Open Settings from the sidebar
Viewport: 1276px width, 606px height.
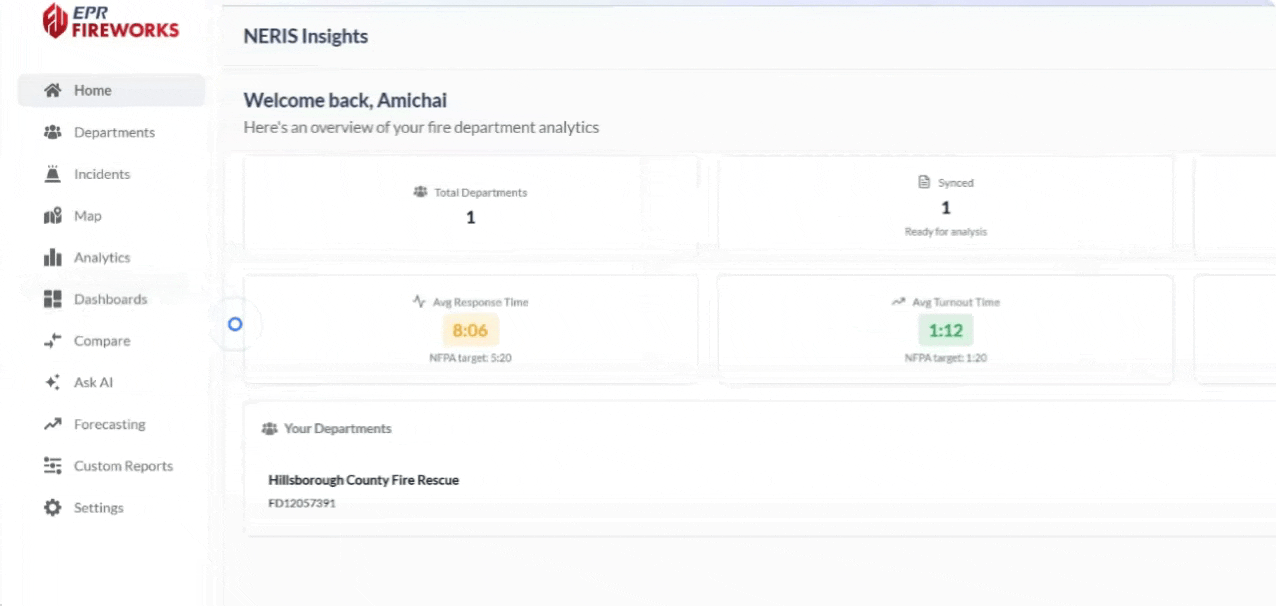111,508
